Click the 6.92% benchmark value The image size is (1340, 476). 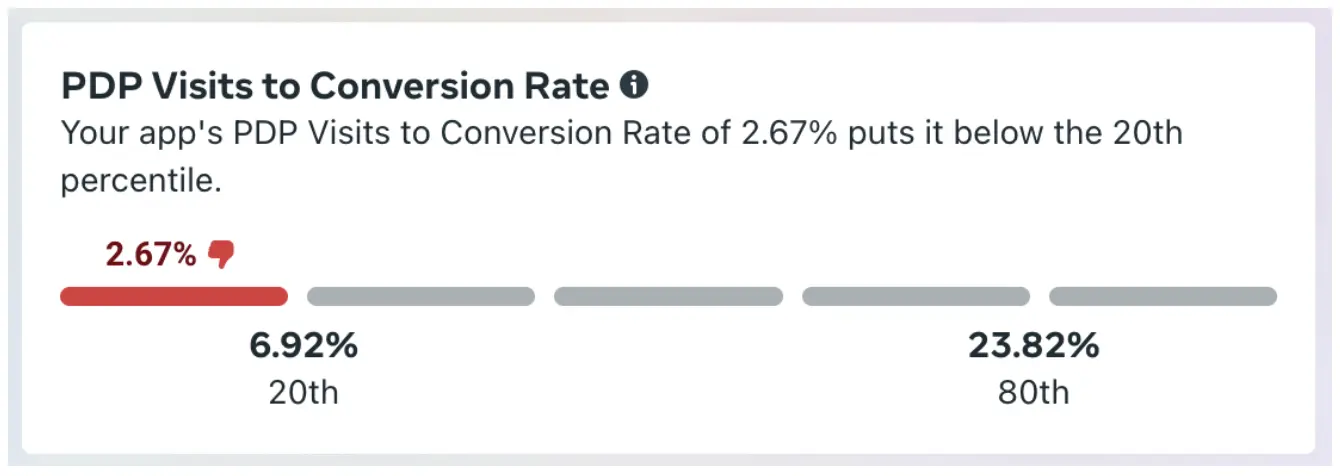click(303, 346)
